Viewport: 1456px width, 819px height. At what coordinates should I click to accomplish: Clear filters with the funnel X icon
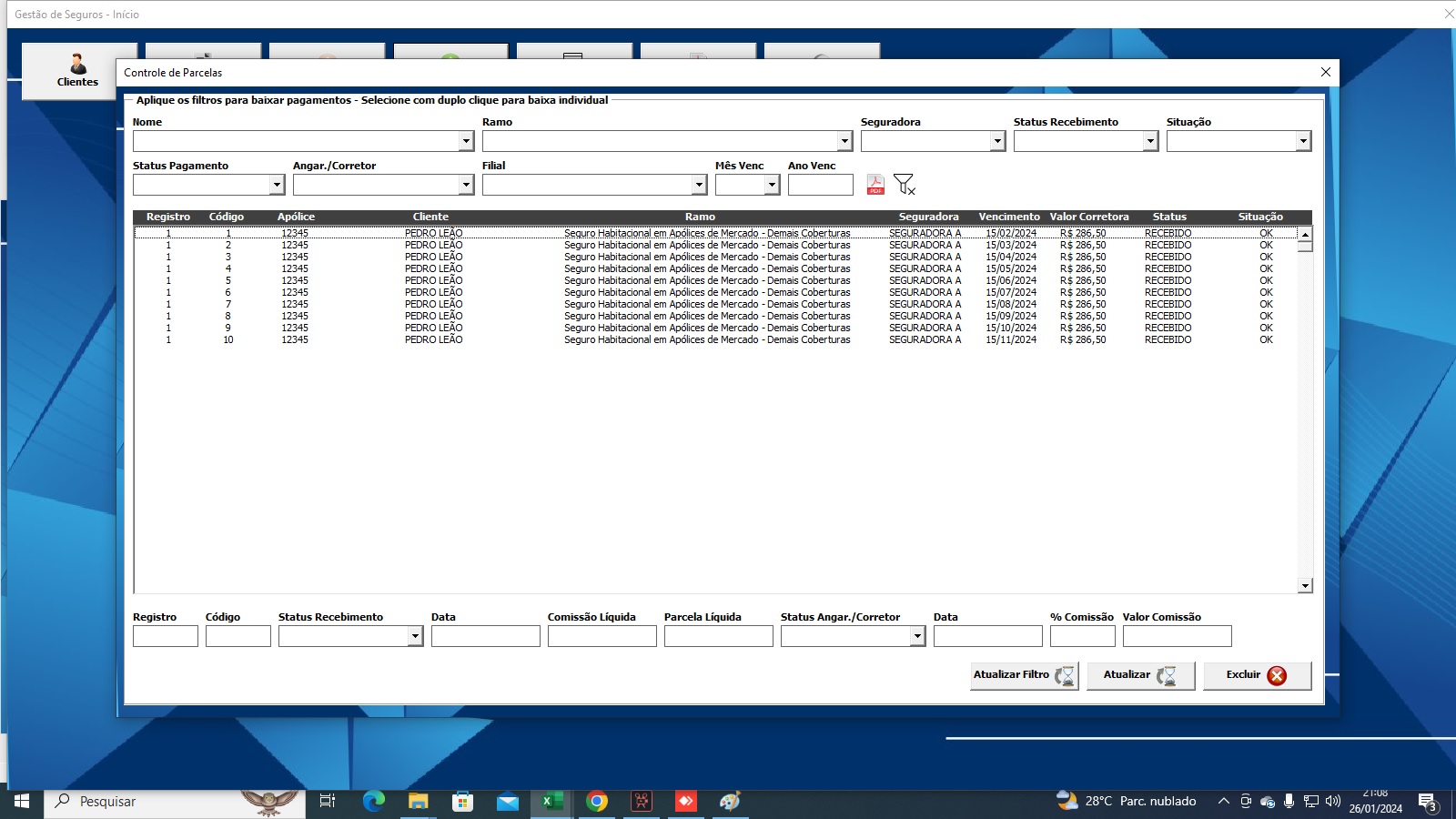(x=904, y=185)
